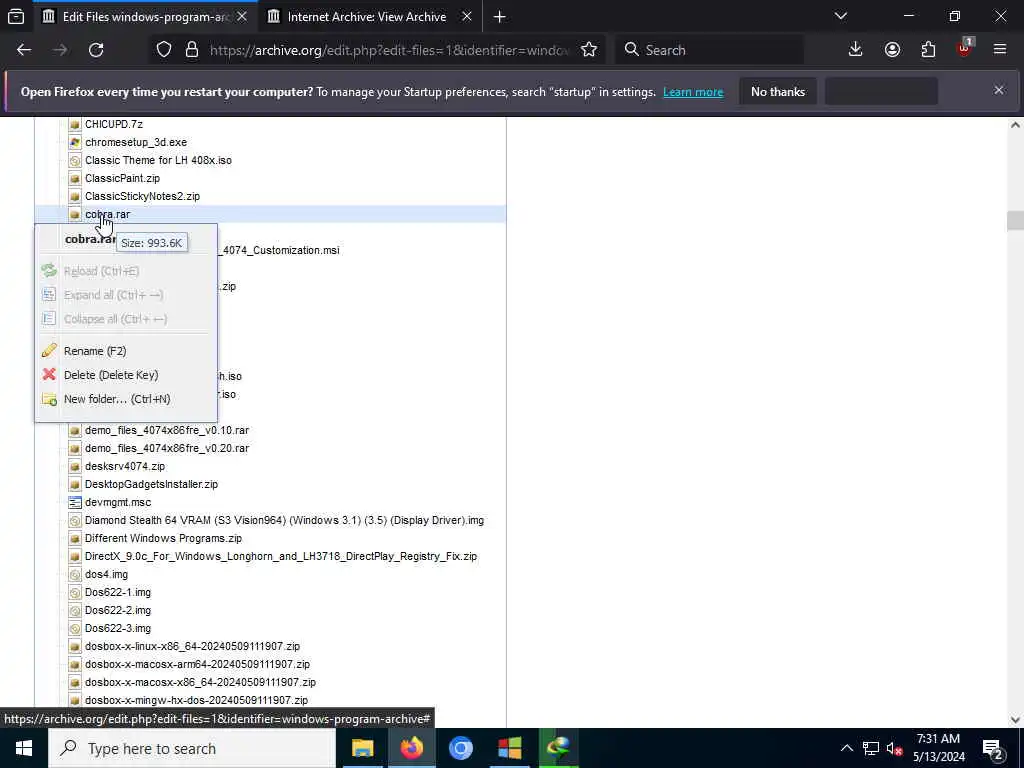Click the padlock site info icon
1024x768 pixels.
pyautogui.click(x=191, y=50)
